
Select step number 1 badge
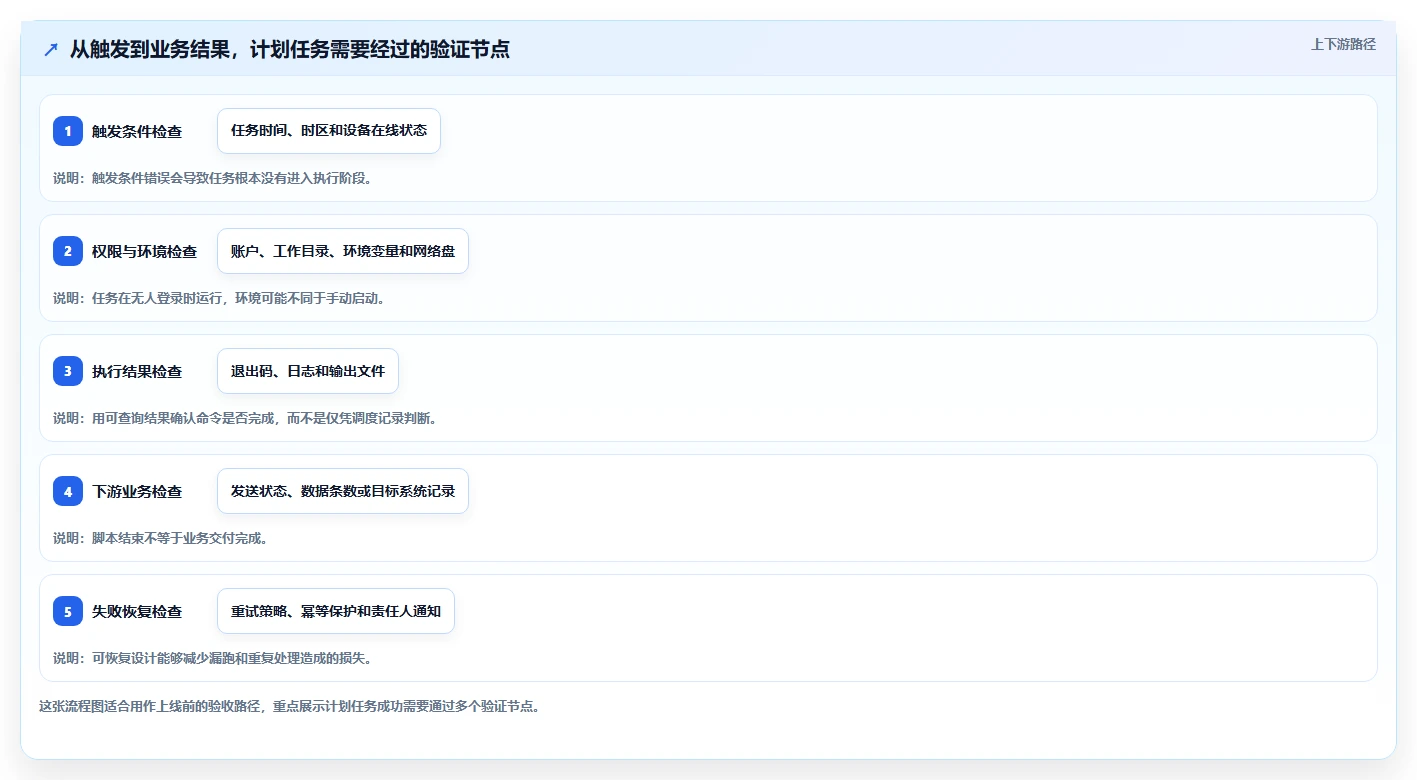(x=68, y=131)
